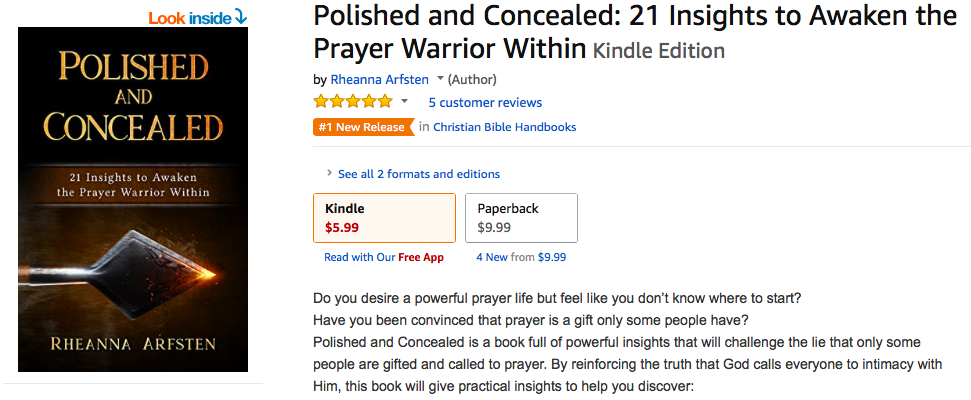This screenshot has height=400, width=971.
Task: Click Read with Our Free App link
Action: pyautogui.click(x=383, y=257)
